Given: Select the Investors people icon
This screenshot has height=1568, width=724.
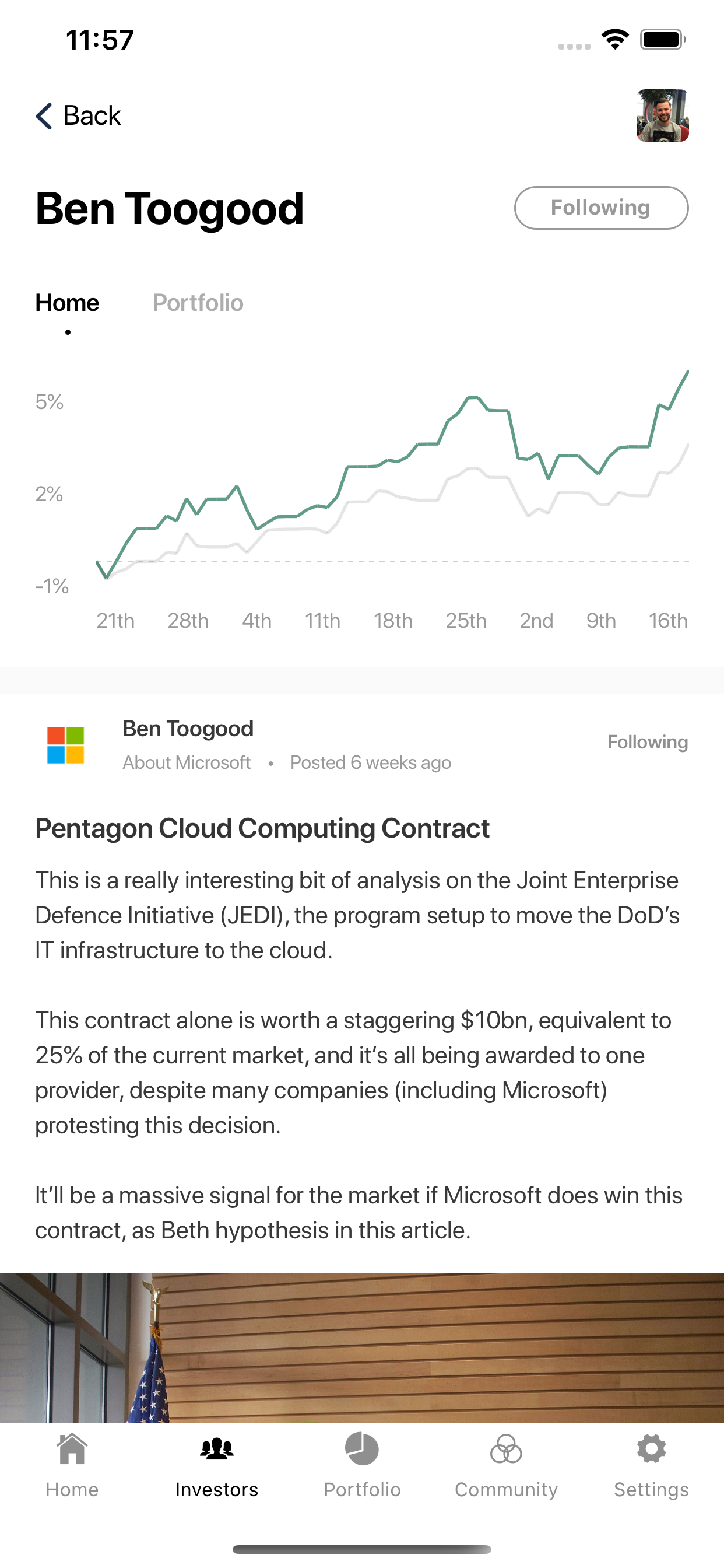Looking at the screenshot, I should pos(217,1448).
